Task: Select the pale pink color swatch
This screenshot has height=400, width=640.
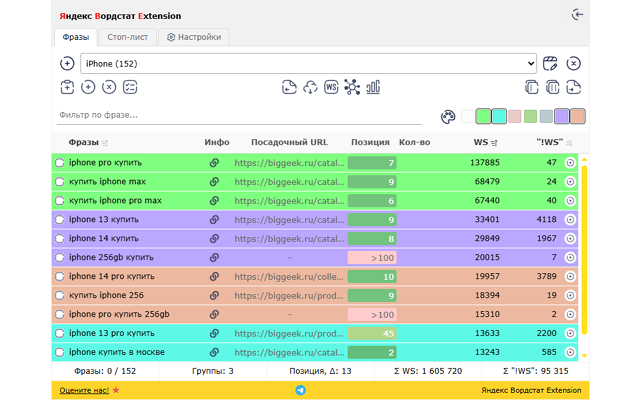Action: coord(515,116)
